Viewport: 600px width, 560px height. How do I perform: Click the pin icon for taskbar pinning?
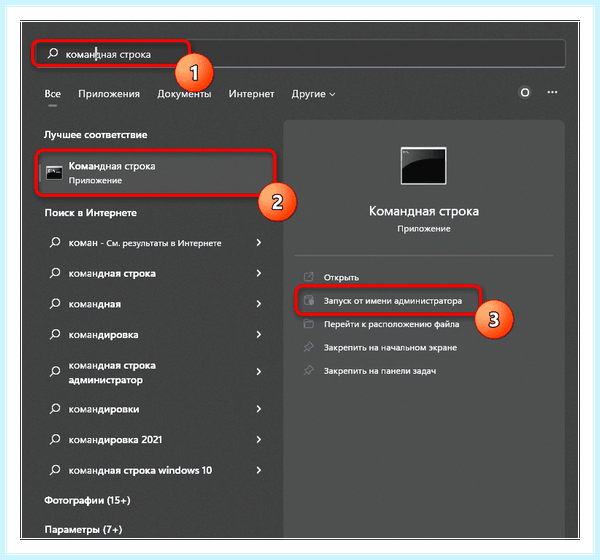(308, 370)
